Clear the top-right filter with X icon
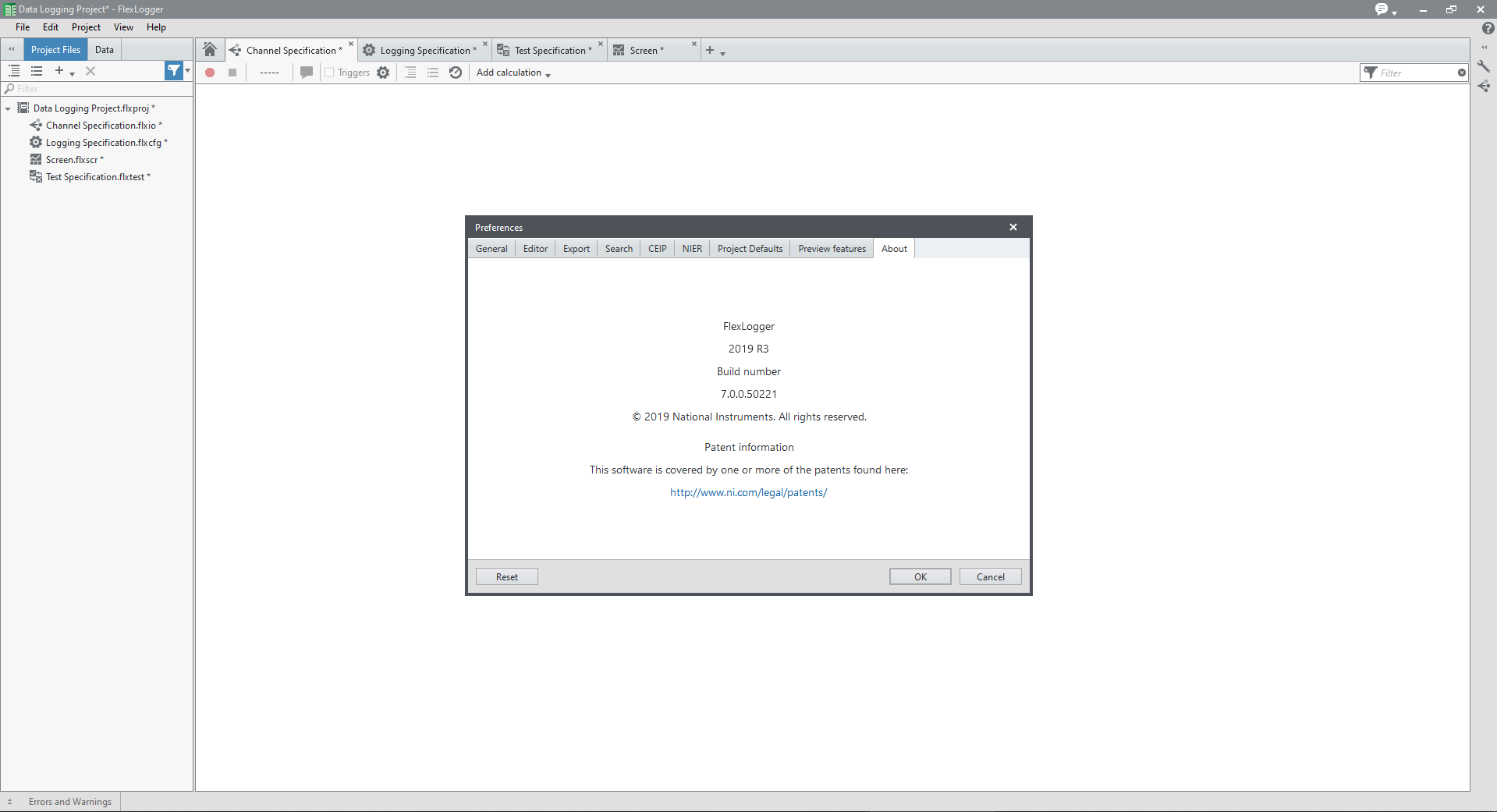 [1462, 73]
